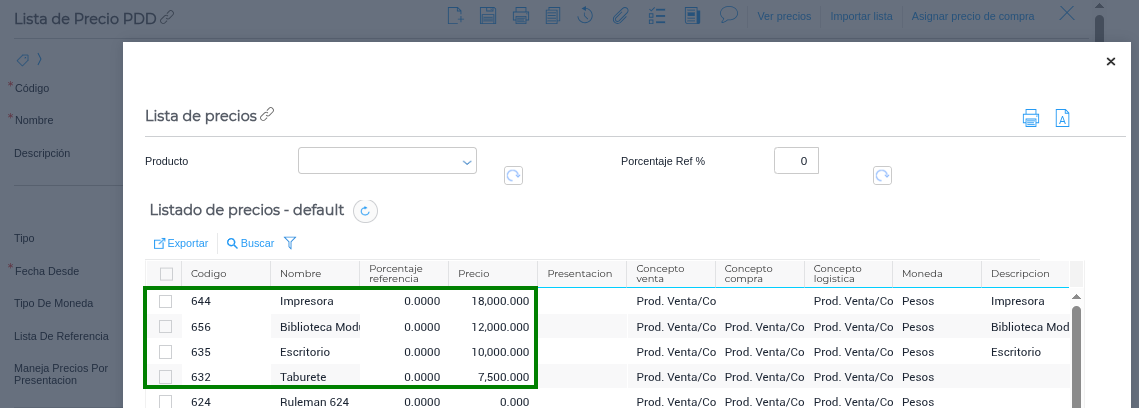The height and width of the screenshot is (408, 1139).
Task: Mark the checkbox for row 632 Taburete
Action: [166, 377]
